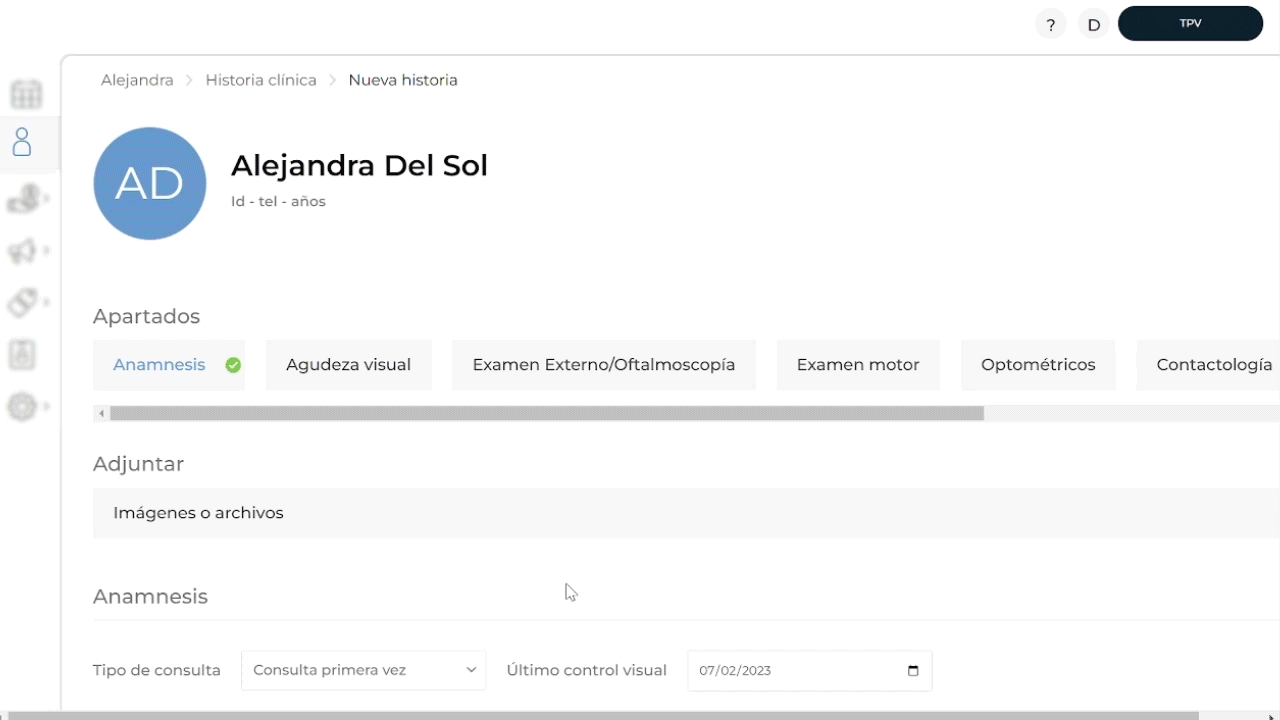Click the Último control visual label
This screenshot has height=720, width=1280.
pos(587,670)
